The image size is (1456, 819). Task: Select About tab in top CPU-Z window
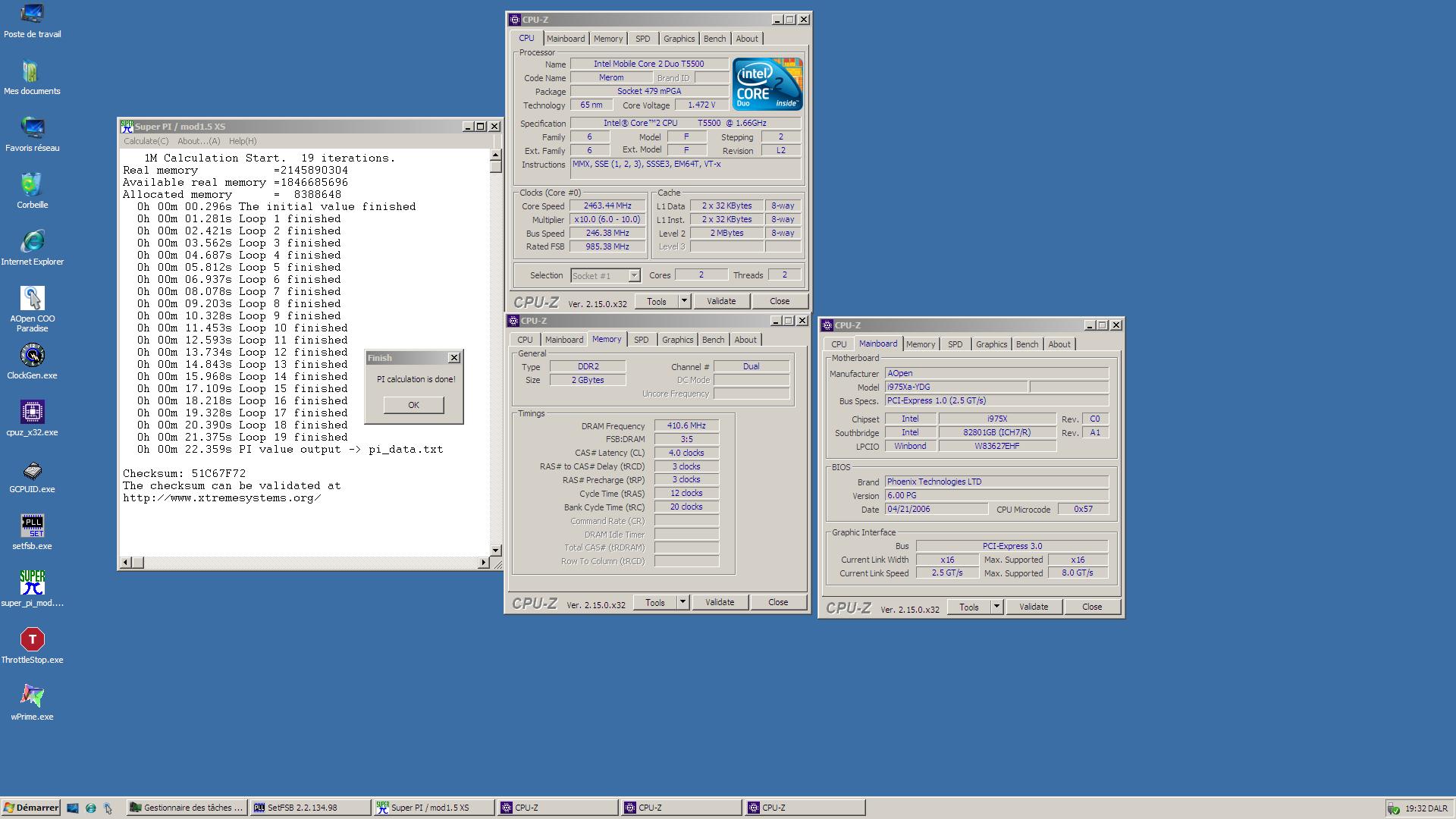click(x=747, y=39)
